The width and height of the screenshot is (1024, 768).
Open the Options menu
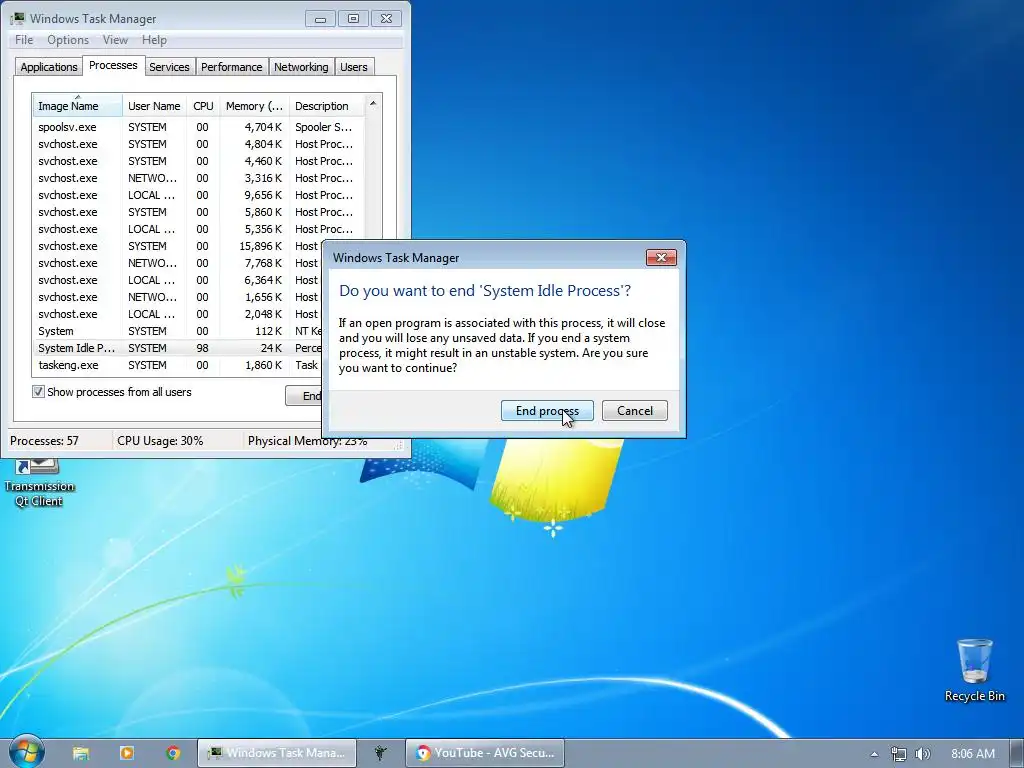[x=68, y=40]
